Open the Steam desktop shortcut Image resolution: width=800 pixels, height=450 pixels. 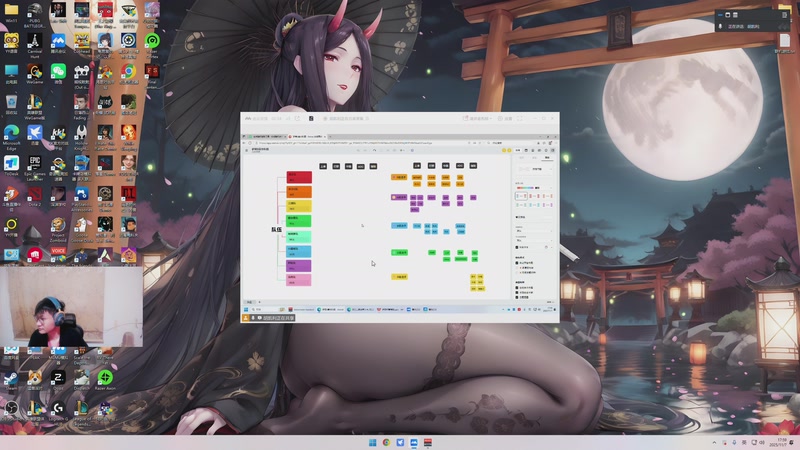click(11, 380)
